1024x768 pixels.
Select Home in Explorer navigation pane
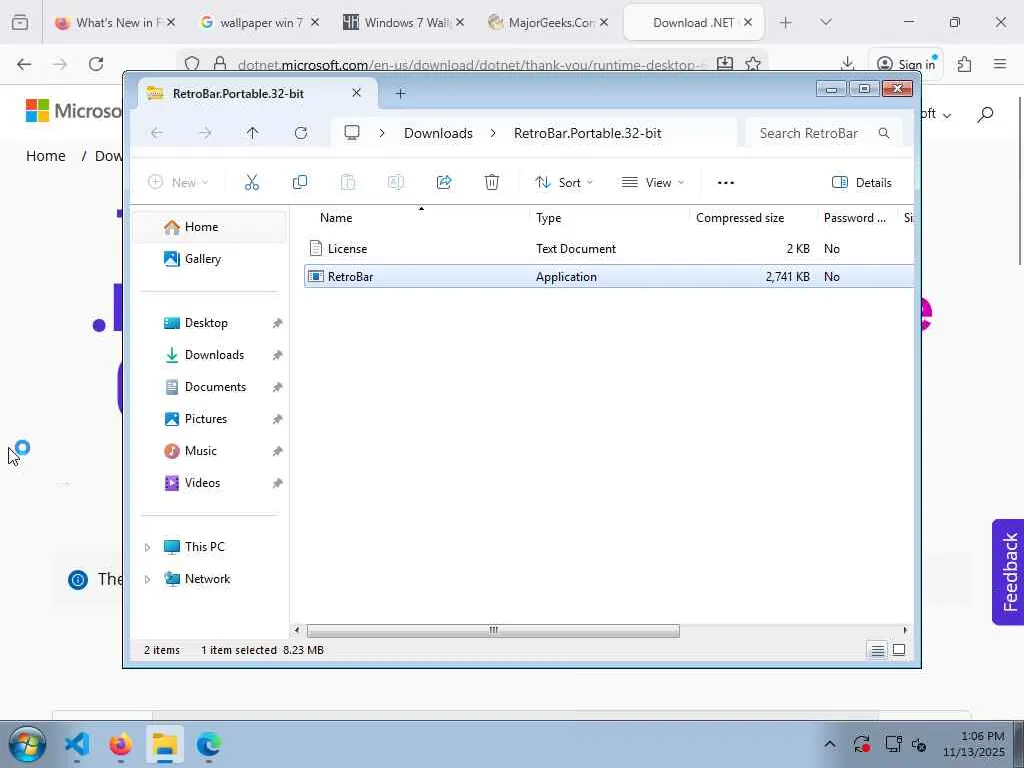point(209,227)
